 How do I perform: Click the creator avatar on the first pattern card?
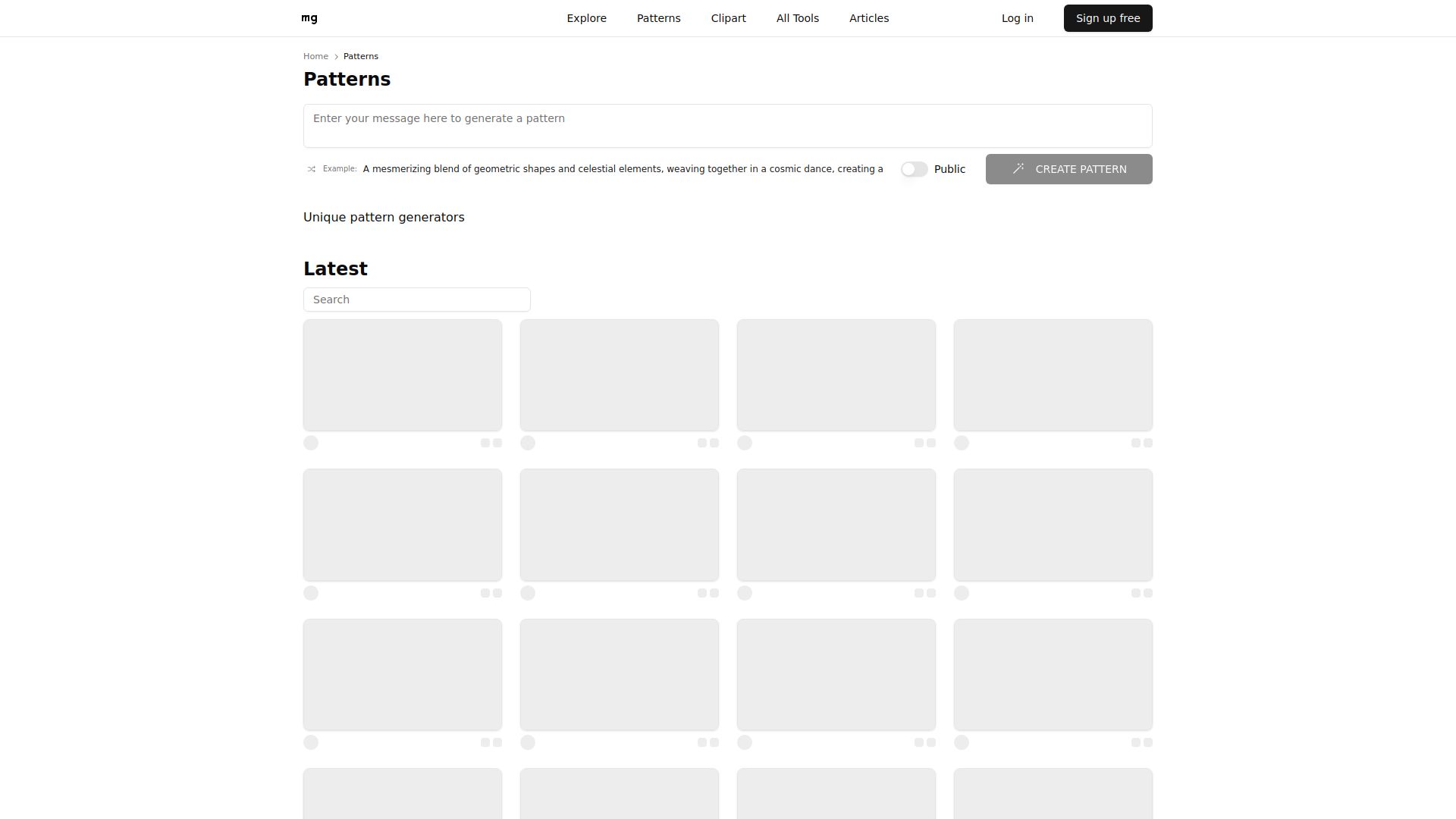311,442
